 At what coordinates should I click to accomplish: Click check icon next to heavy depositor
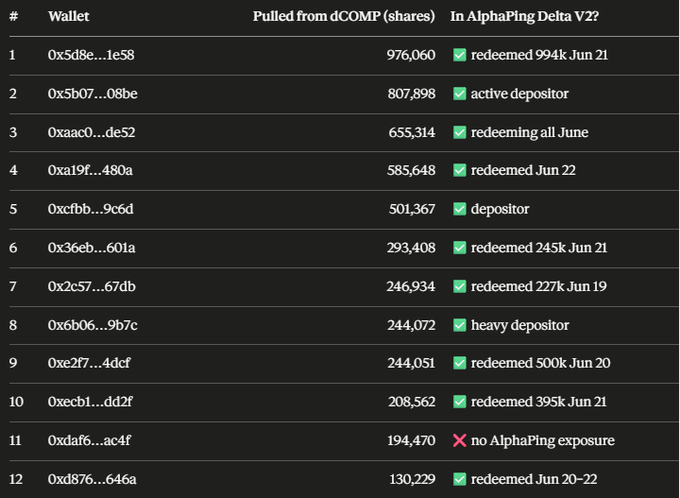click(x=459, y=325)
